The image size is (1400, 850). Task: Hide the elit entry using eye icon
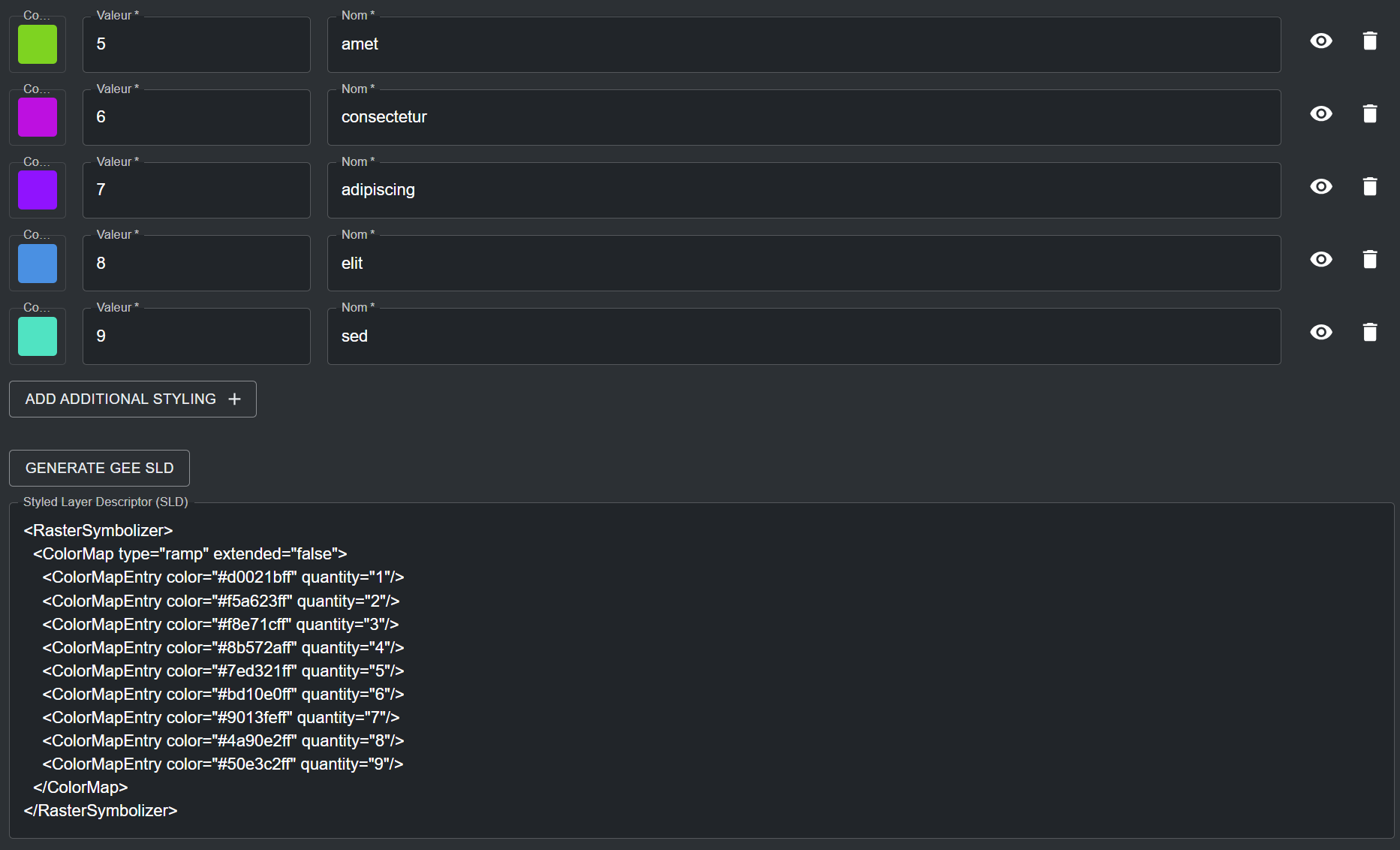point(1320,260)
